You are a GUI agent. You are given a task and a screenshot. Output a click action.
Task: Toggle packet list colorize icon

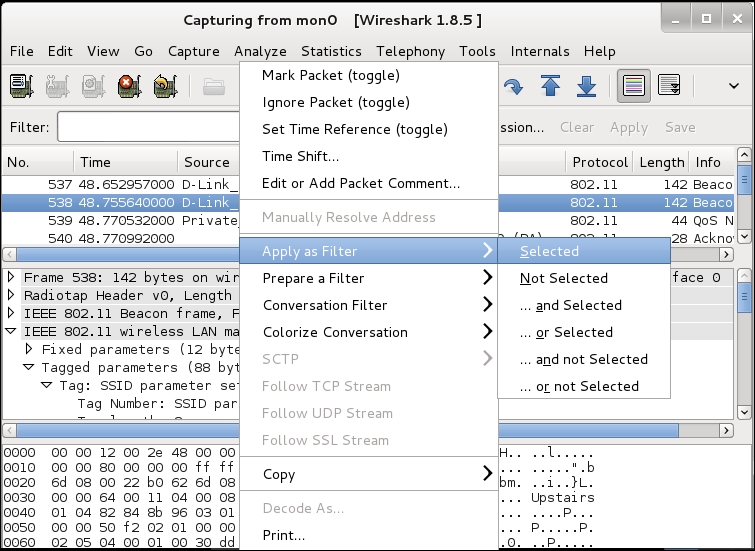click(634, 86)
